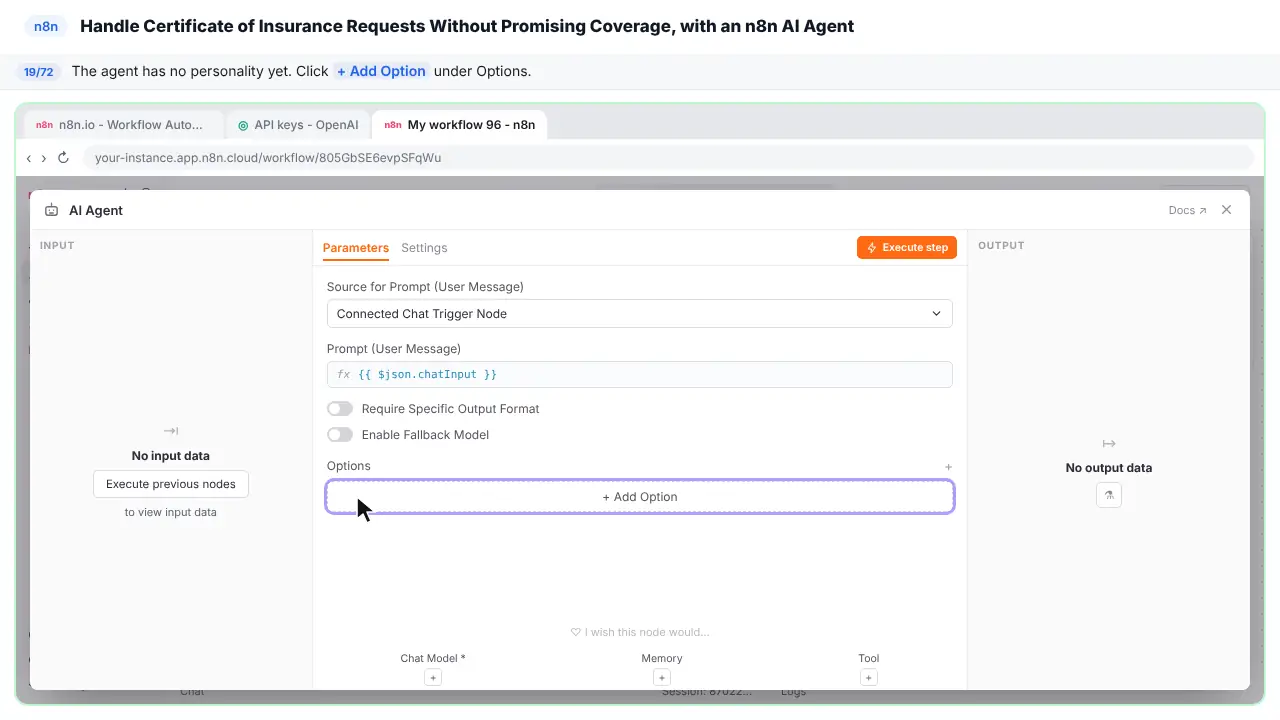Open the Source for Prompt dropdown
1280x720 pixels.
640,314
